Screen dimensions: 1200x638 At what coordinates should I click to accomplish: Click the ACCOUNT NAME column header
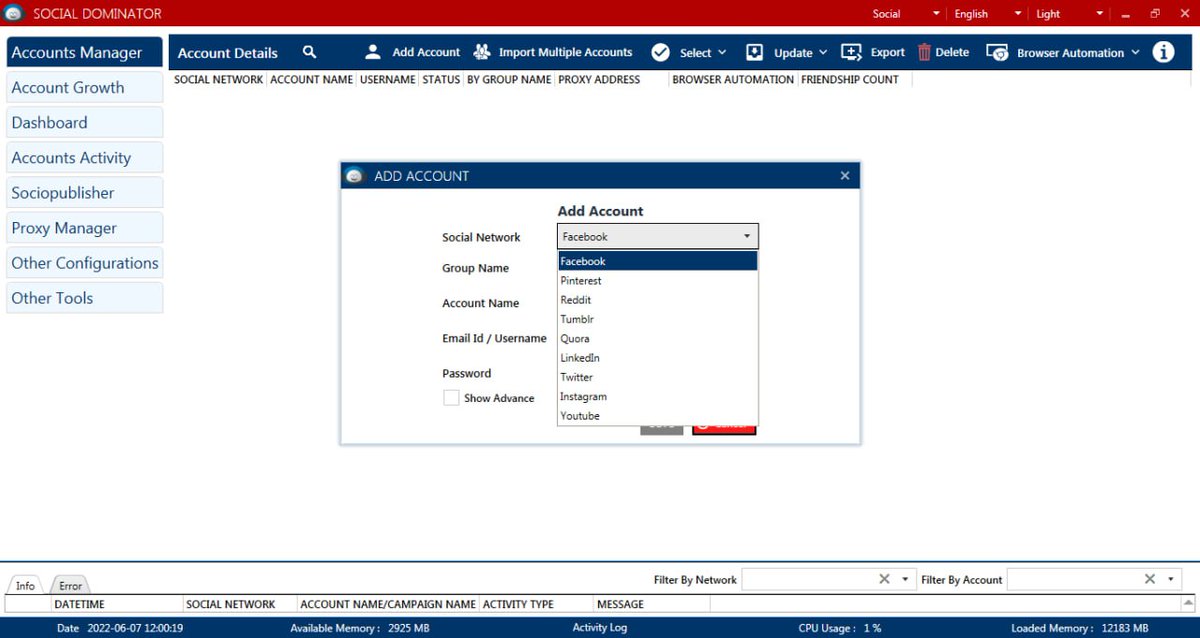pos(312,79)
